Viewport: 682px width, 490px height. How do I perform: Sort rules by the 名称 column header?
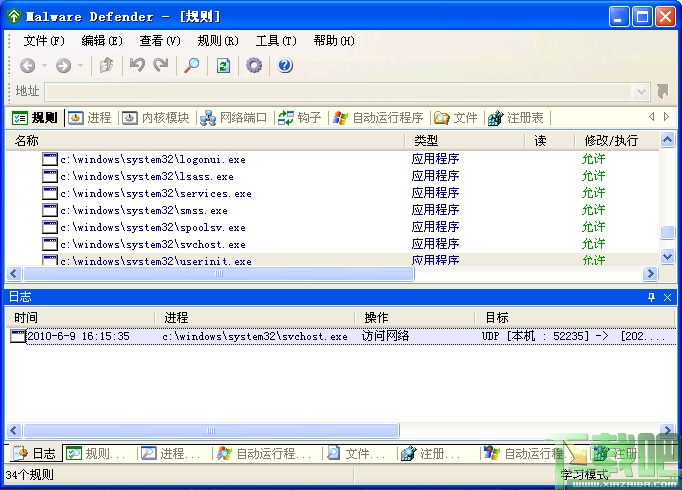click(205, 140)
